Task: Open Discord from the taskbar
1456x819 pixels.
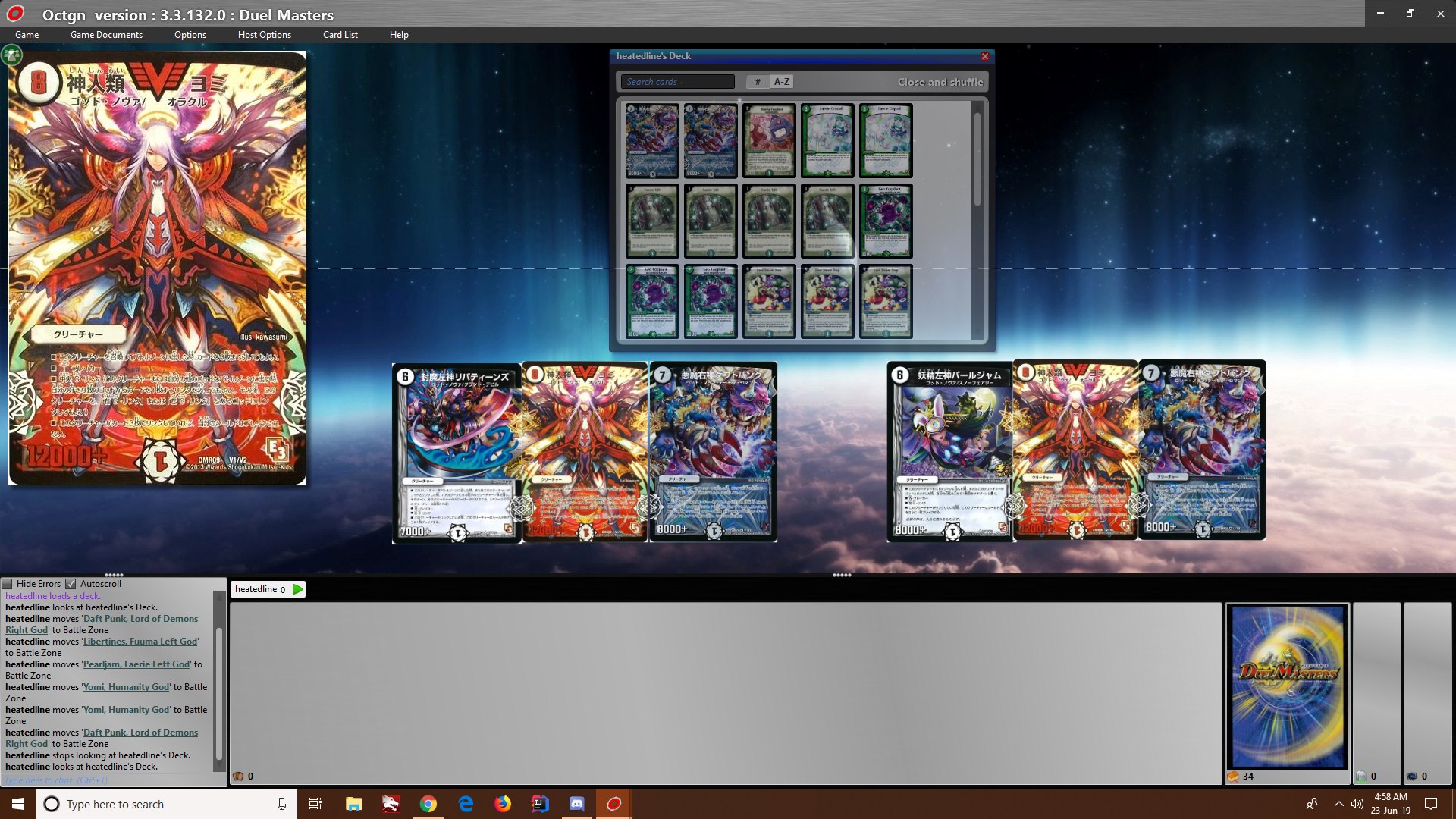Action: click(576, 804)
